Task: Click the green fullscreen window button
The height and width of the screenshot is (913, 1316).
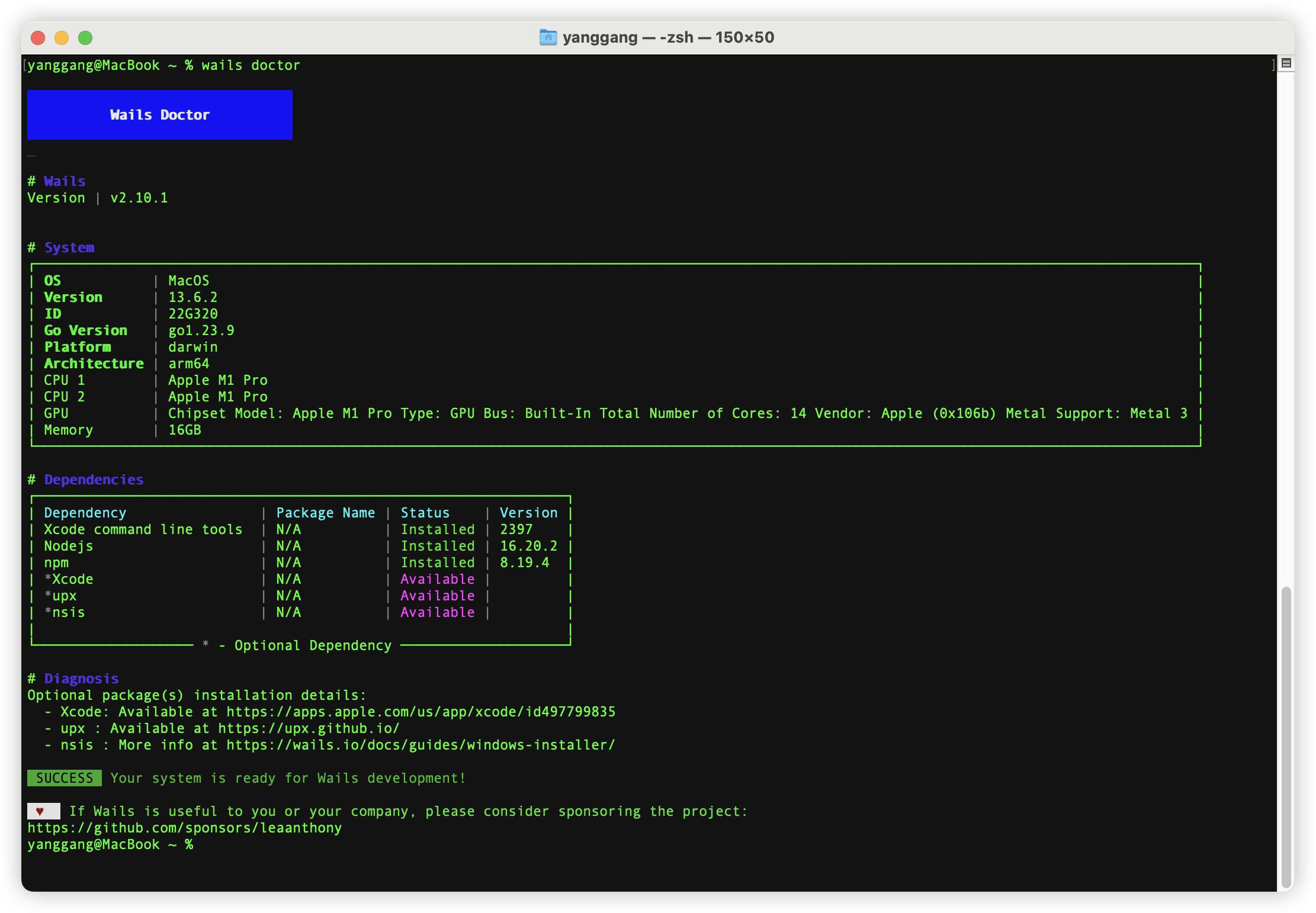Action: (x=85, y=38)
